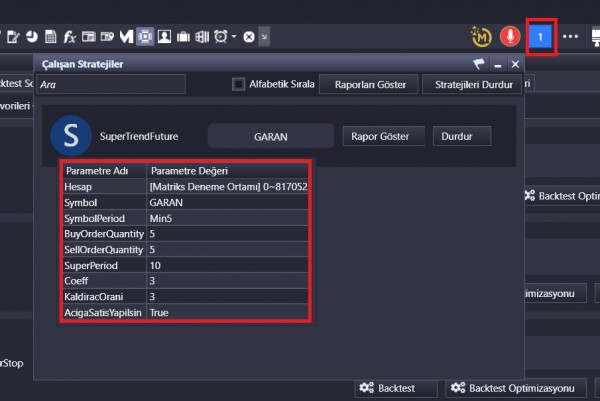Viewport: 600px width, 401px height.
Task: Select the Symbol parameter row label
Action: [x=81, y=202]
